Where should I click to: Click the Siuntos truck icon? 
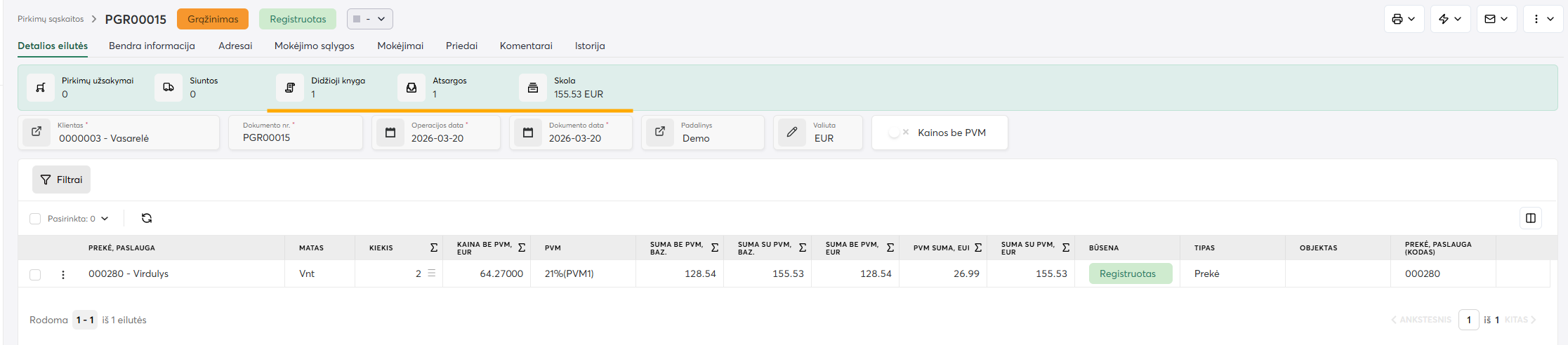tap(169, 88)
